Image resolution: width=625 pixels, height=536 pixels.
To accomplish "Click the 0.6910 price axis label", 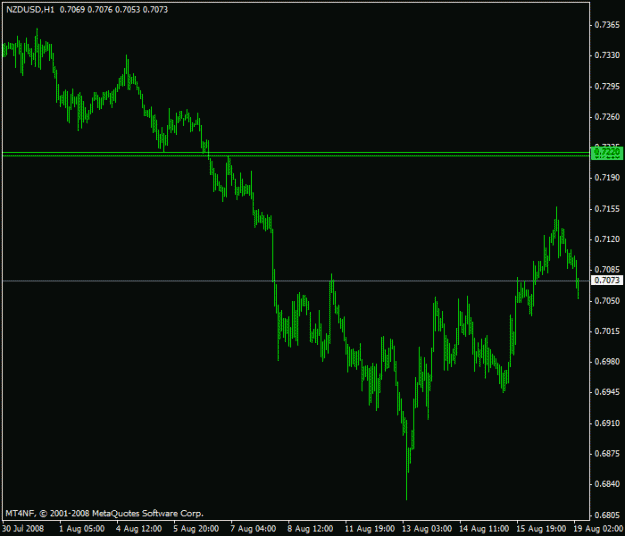I will pyautogui.click(x=607, y=423).
